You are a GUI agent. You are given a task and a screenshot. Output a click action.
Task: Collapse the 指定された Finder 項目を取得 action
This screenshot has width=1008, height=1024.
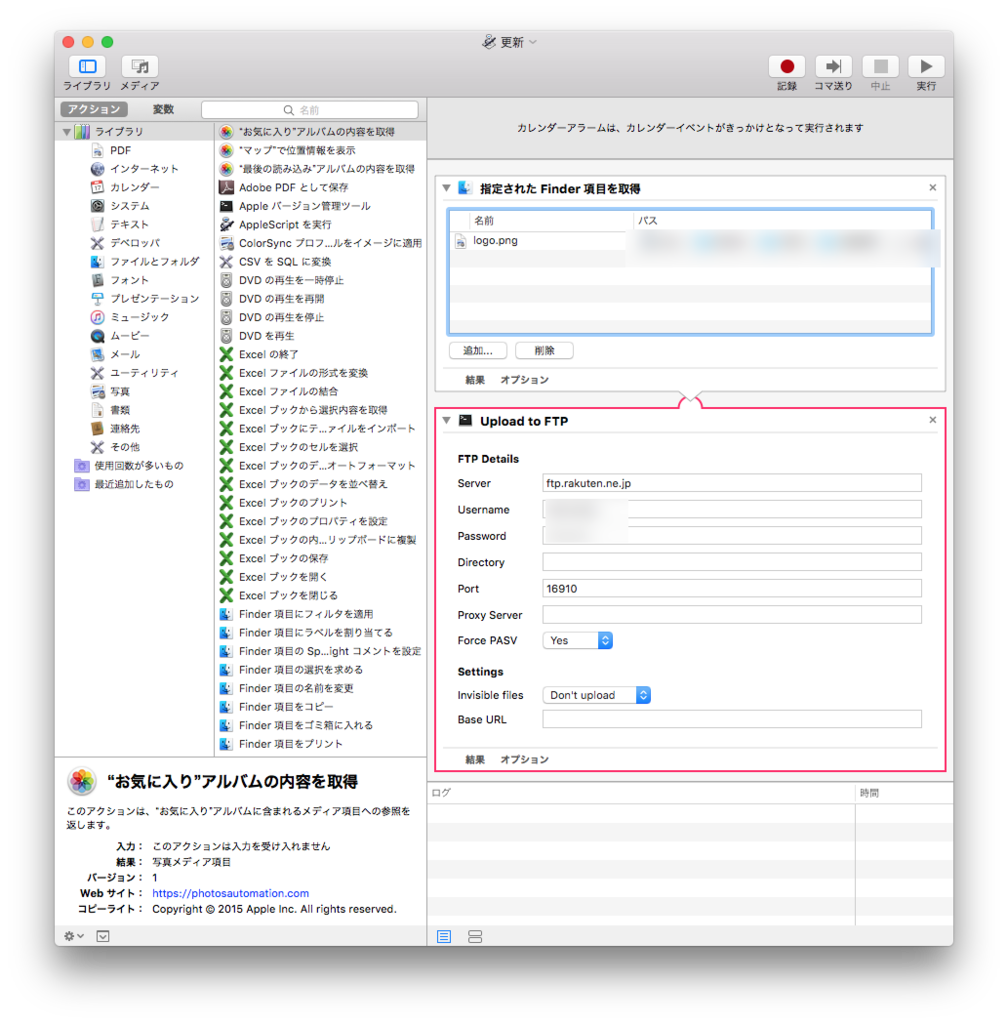(447, 188)
